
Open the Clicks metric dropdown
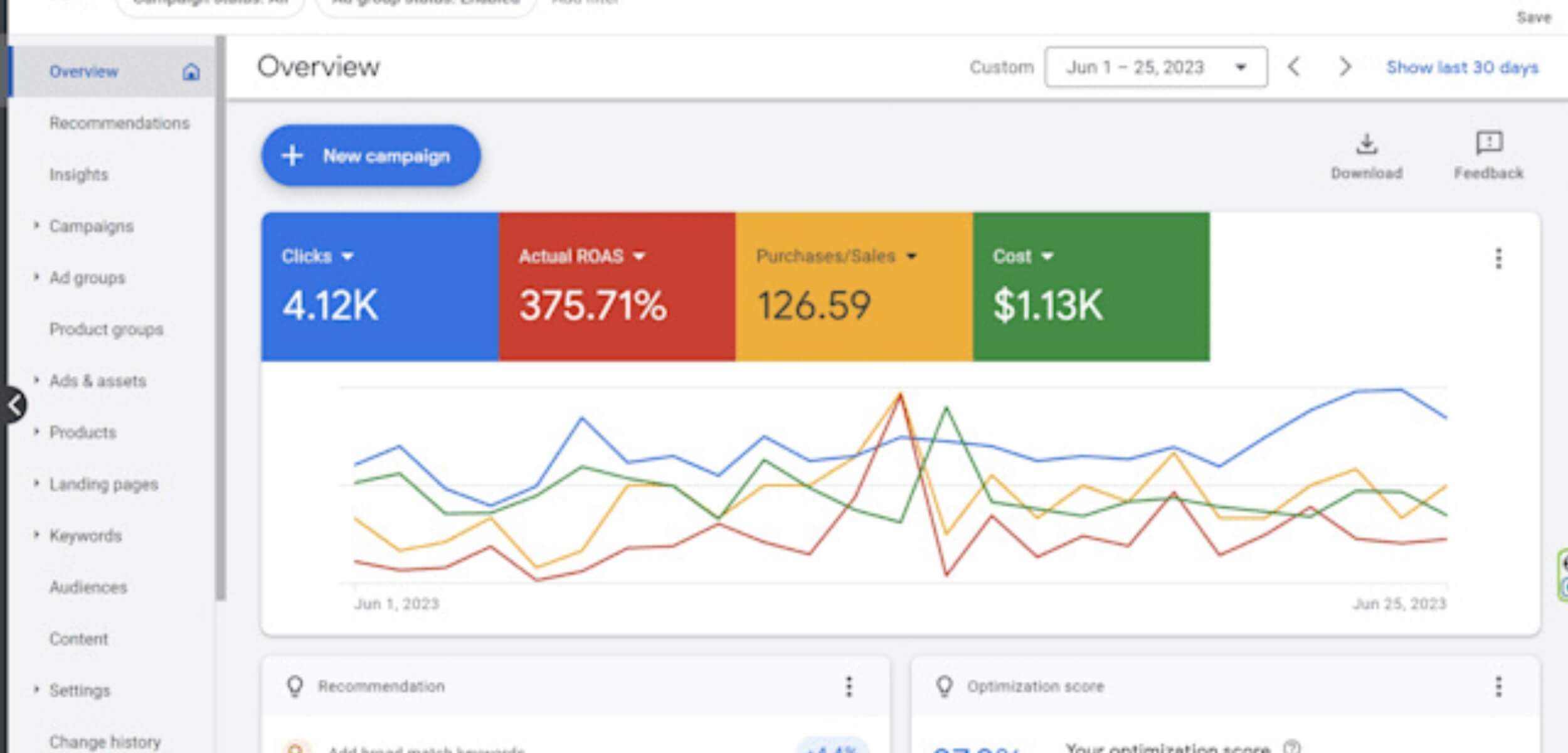[347, 256]
